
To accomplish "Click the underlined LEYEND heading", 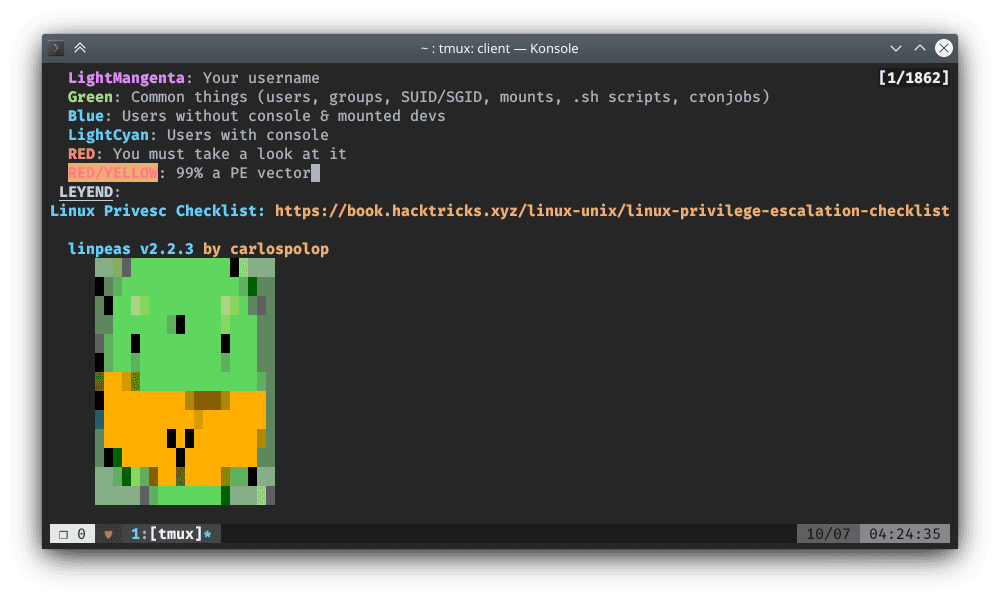I will (x=86, y=192).
